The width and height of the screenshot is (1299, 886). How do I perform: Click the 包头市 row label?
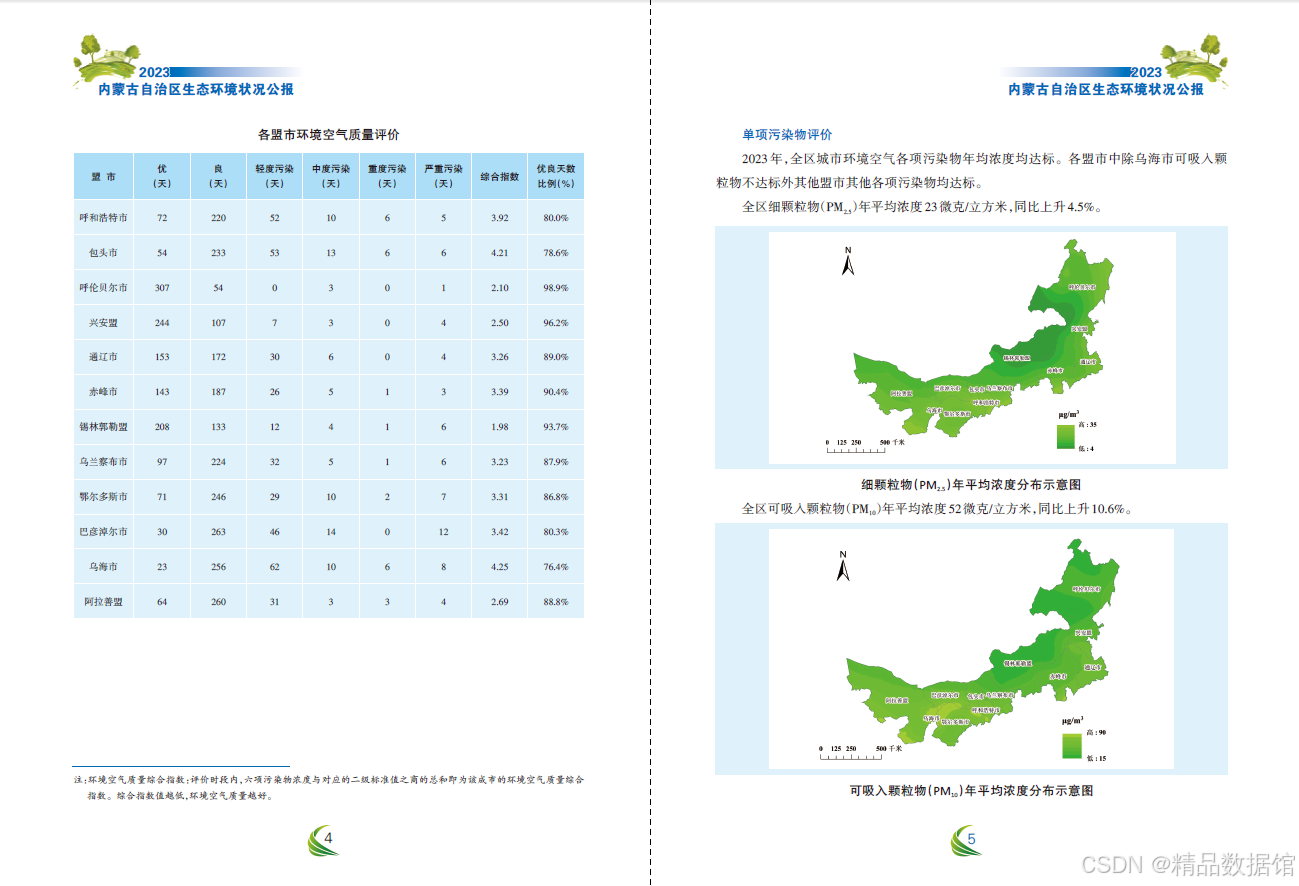[x=103, y=253]
